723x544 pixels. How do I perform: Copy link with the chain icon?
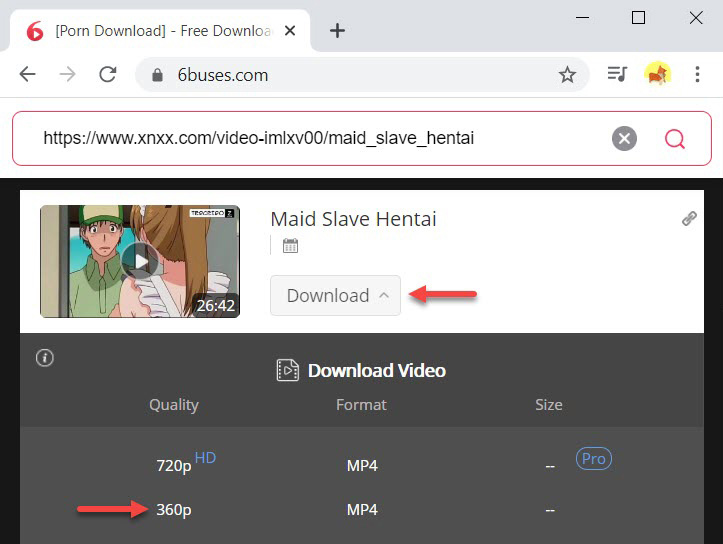point(689,219)
